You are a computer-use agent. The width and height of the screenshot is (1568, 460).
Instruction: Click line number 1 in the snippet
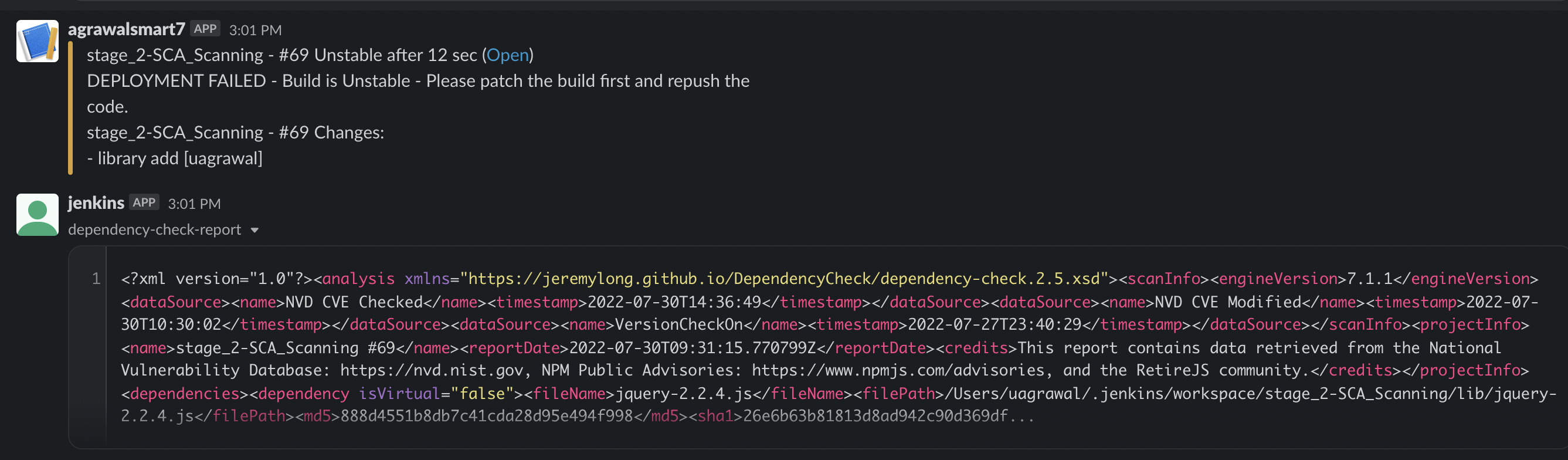point(96,279)
